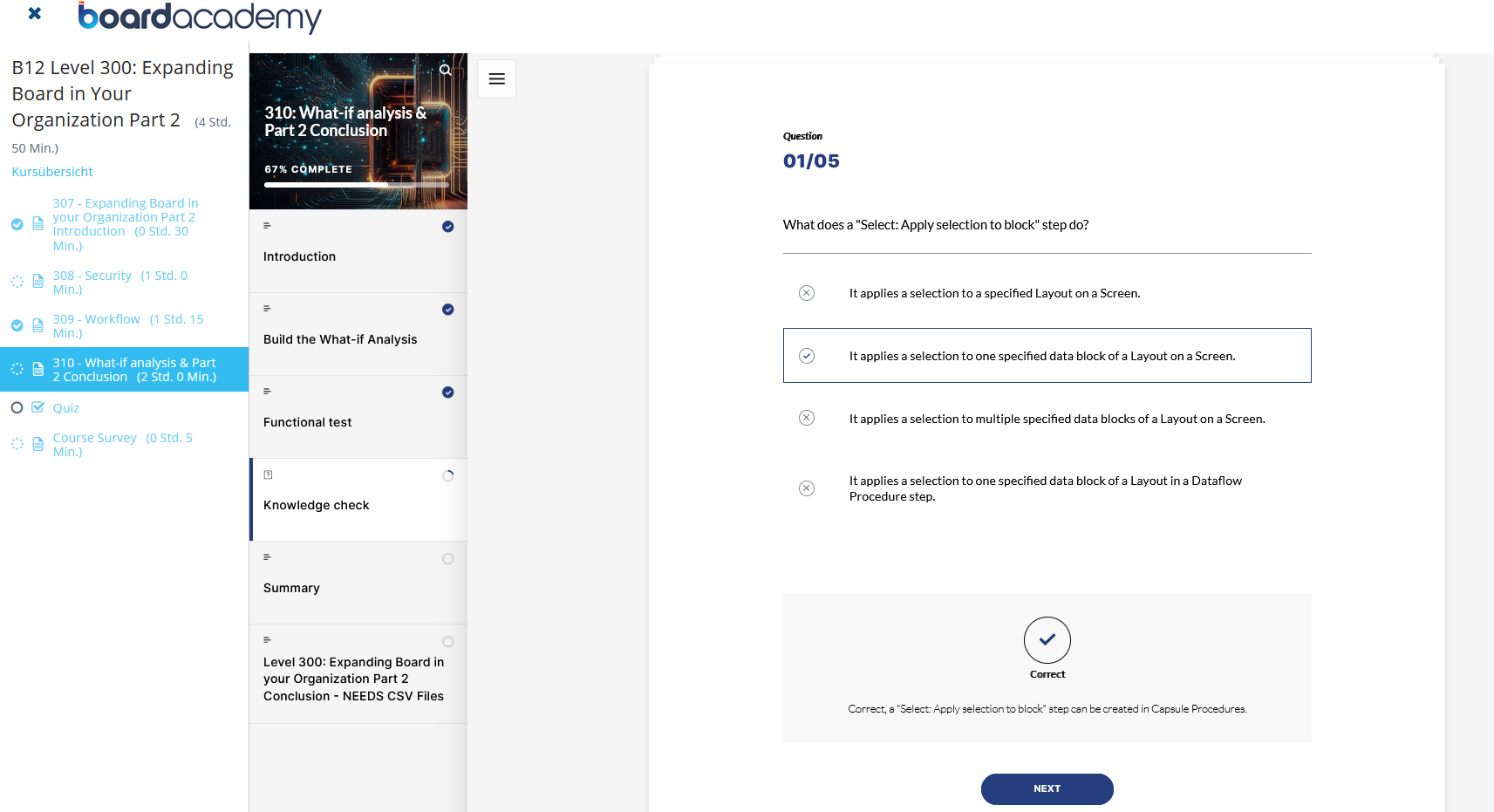This screenshot has width=1494, height=812.
Task: Select answer about a specified Layout on Screen
Action: click(x=1047, y=293)
